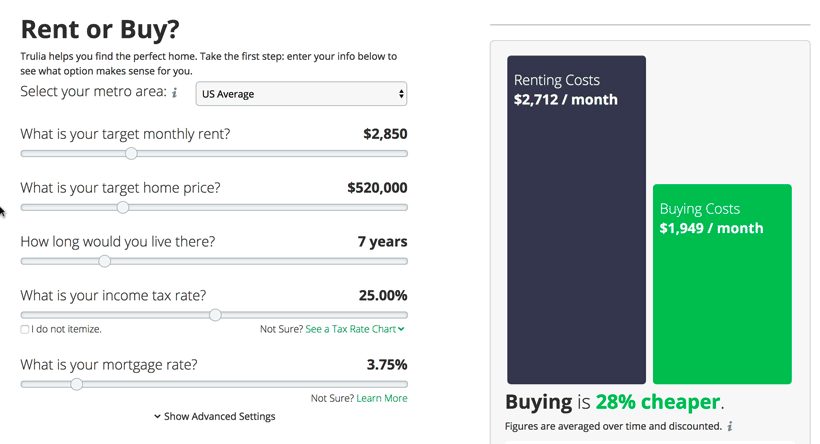The height and width of the screenshot is (444, 820).
Task: Click the monthly rent slider handle
Action: 131,153
